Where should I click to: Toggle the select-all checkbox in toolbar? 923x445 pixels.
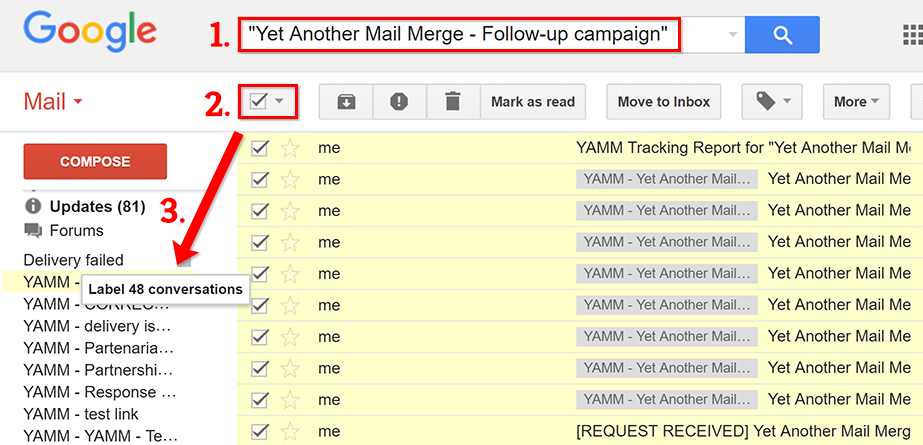point(259,102)
